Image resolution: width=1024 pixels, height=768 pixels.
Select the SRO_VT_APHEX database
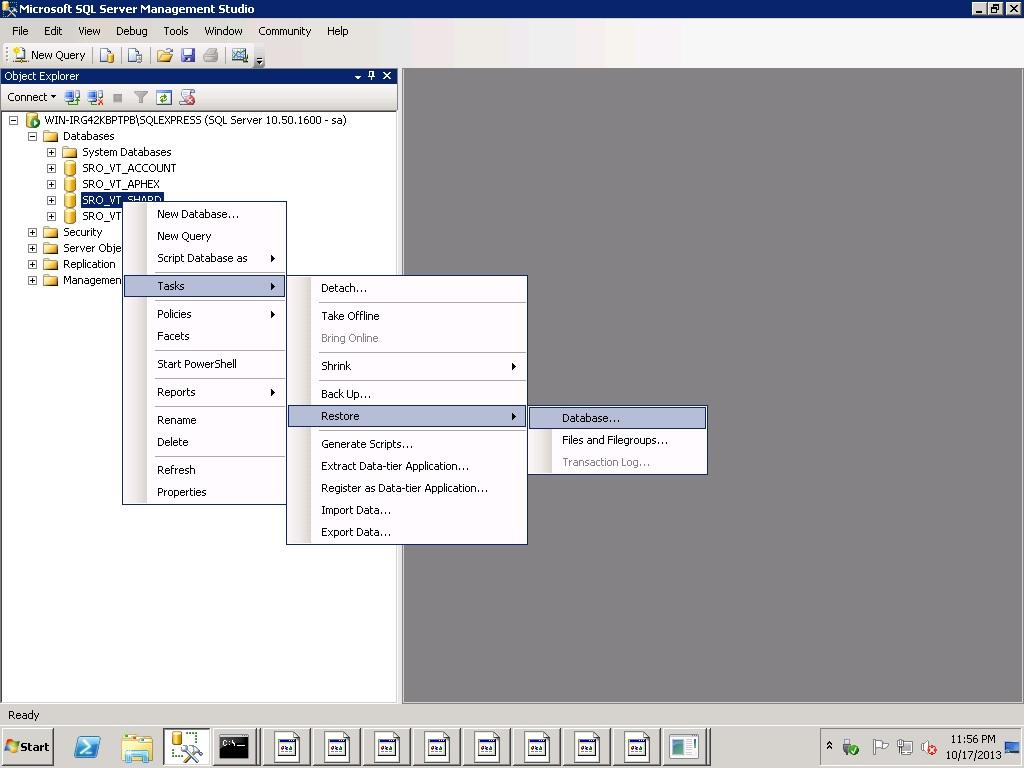point(121,184)
